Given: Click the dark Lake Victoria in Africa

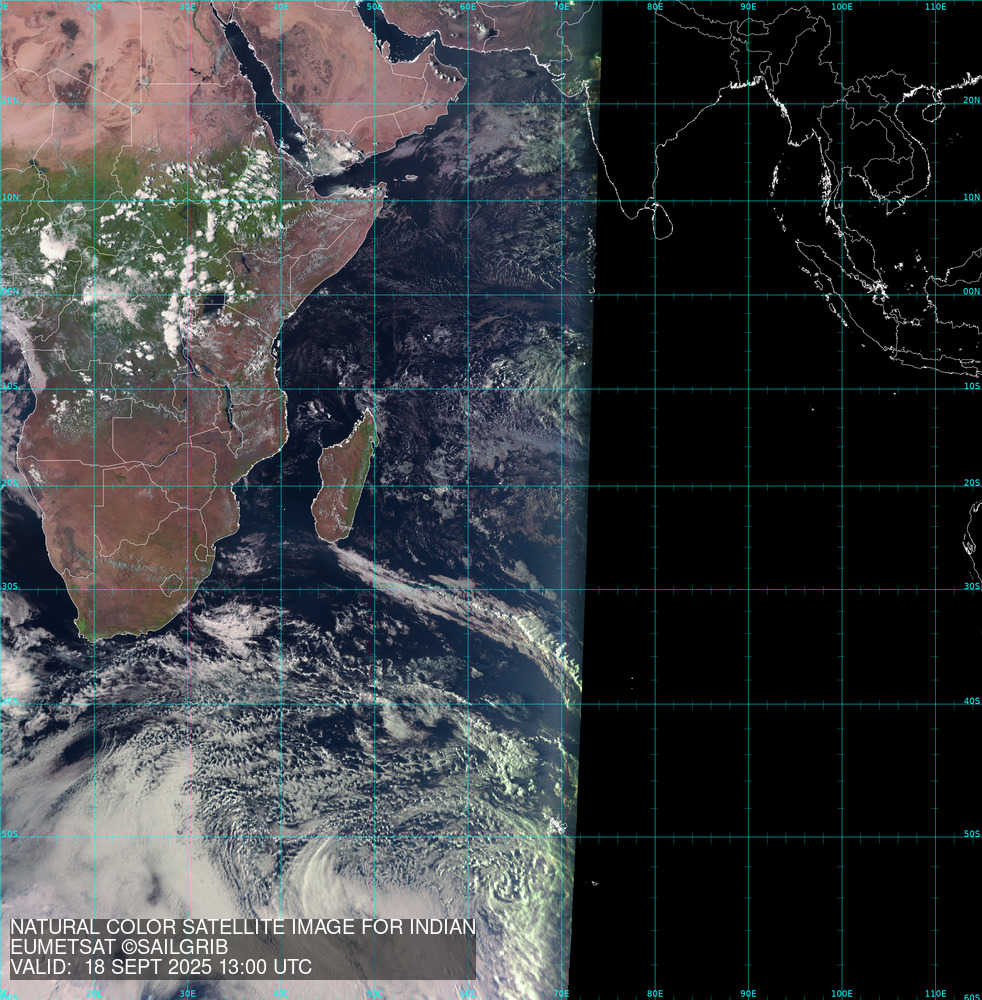Looking at the screenshot, I should (x=211, y=302).
